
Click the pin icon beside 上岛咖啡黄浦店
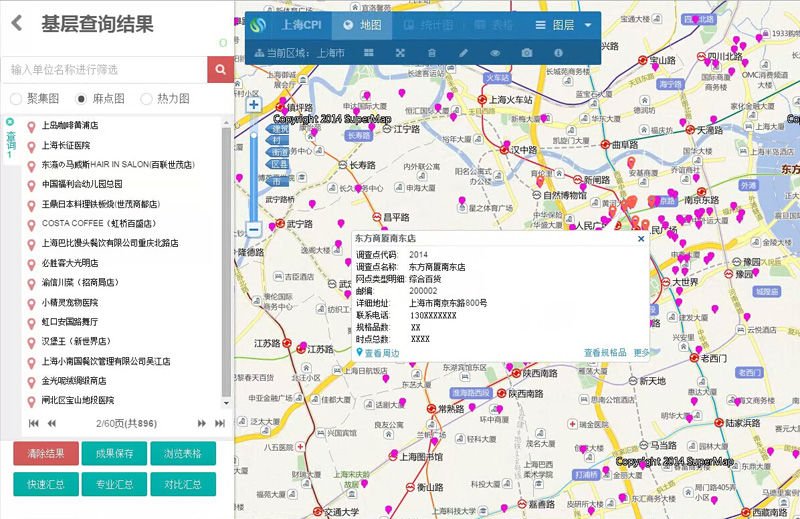pyautogui.click(x=31, y=127)
